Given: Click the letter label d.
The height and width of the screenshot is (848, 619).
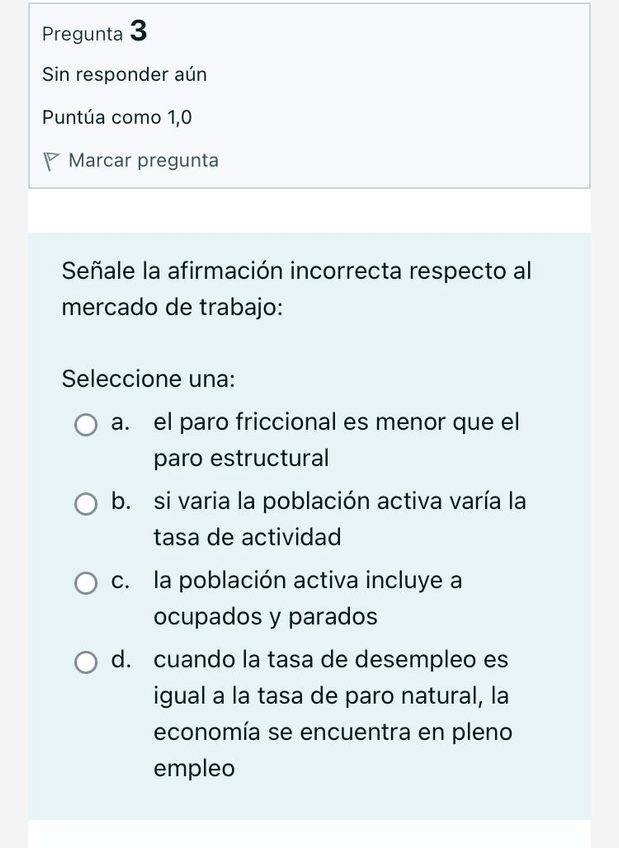Looking at the screenshot, I should [122, 660].
